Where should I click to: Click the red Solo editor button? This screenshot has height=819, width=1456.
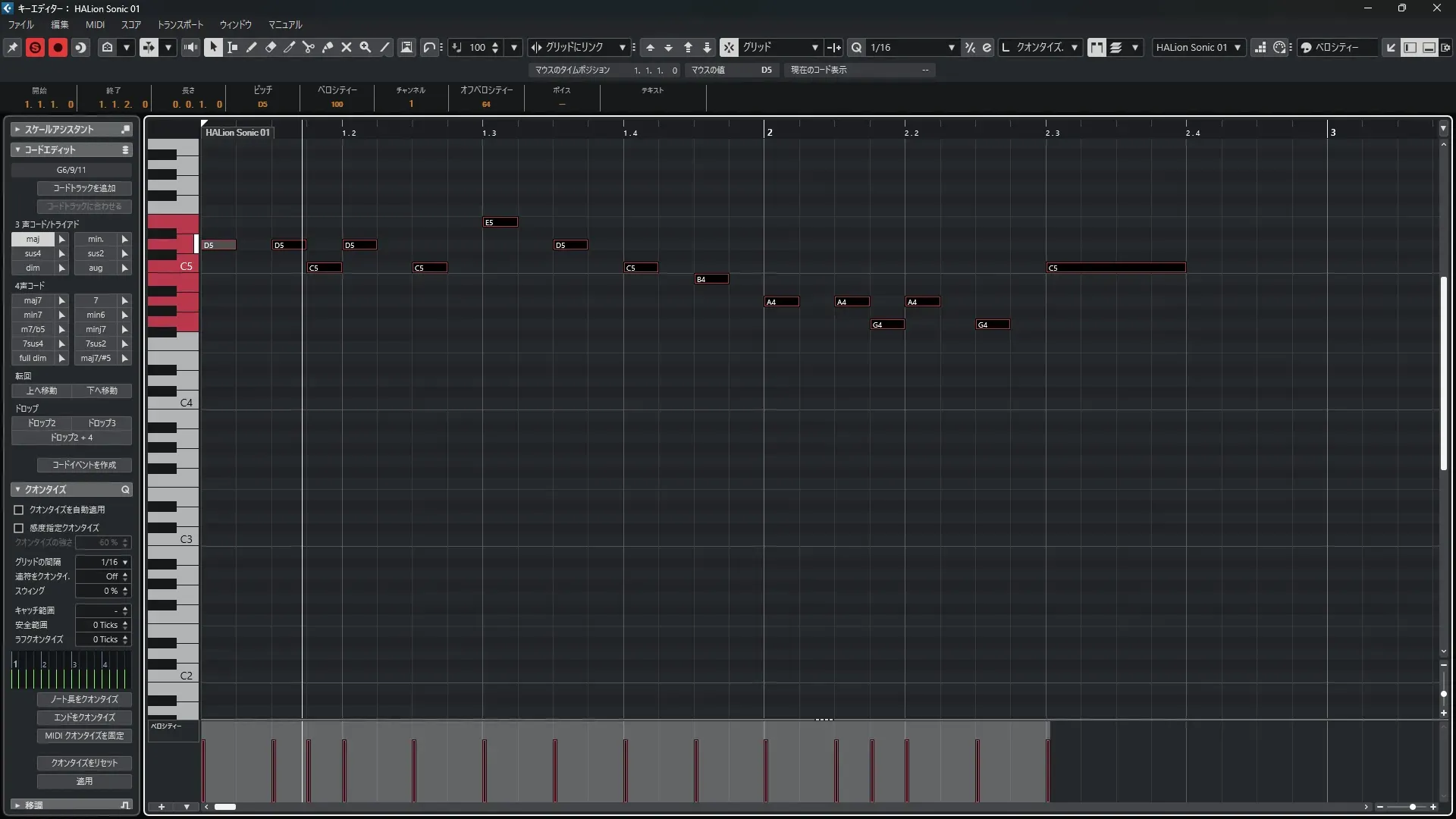(35, 47)
